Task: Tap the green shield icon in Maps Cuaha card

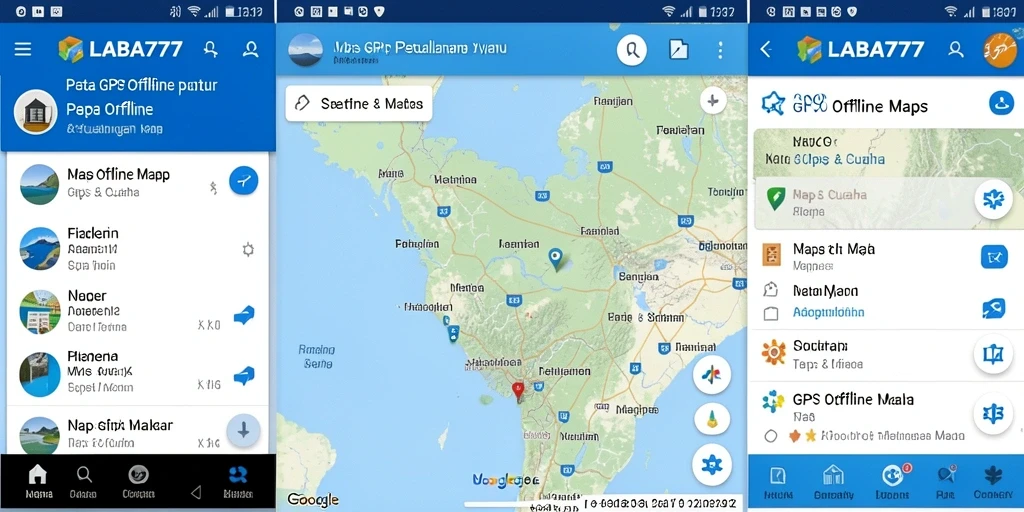Action: click(x=776, y=199)
